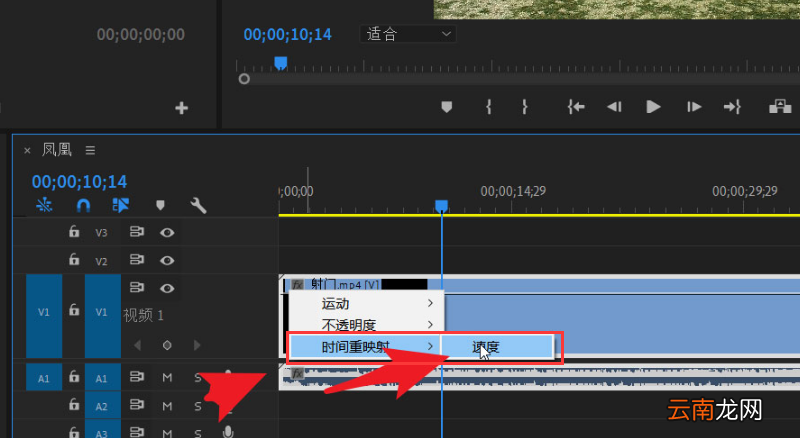Step forward one frame
The height and width of the screenshot is (438, 800).
pos(693,107)
